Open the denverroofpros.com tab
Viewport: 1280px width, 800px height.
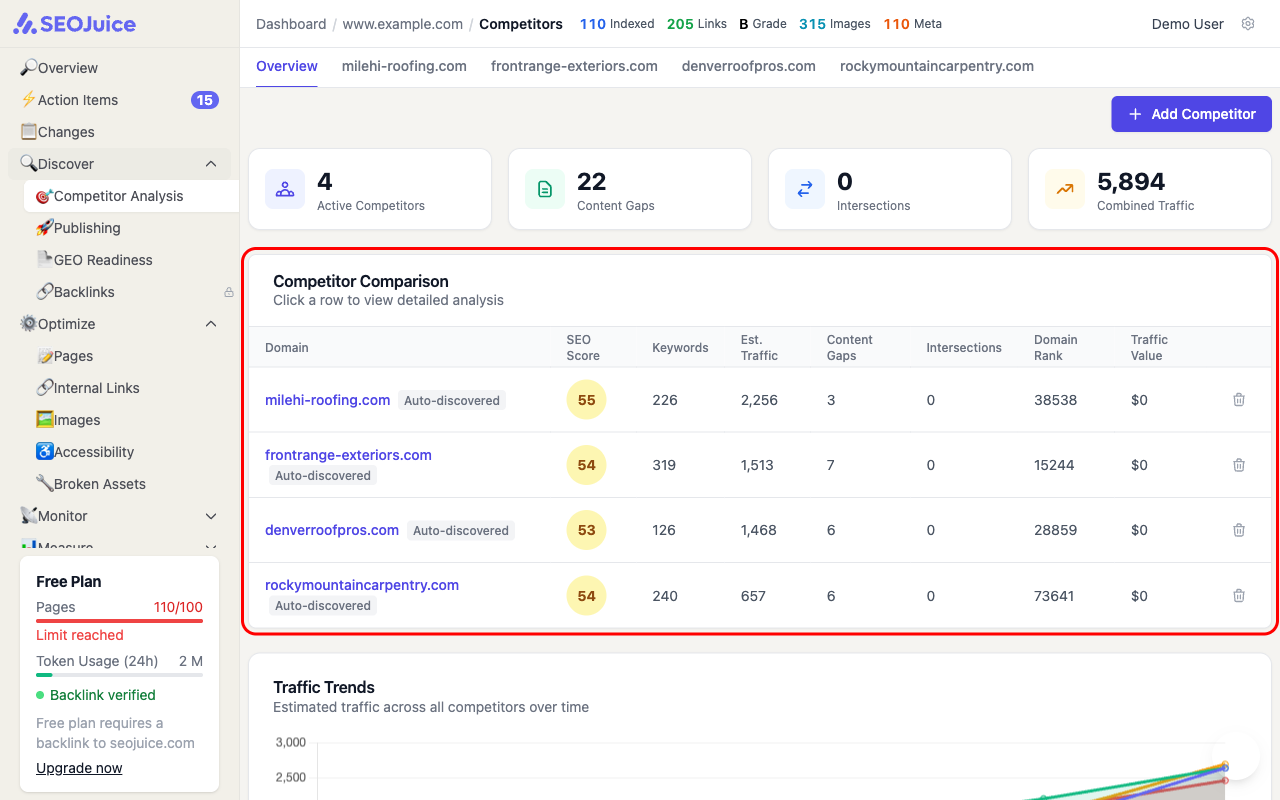click(x=749, y=66)
